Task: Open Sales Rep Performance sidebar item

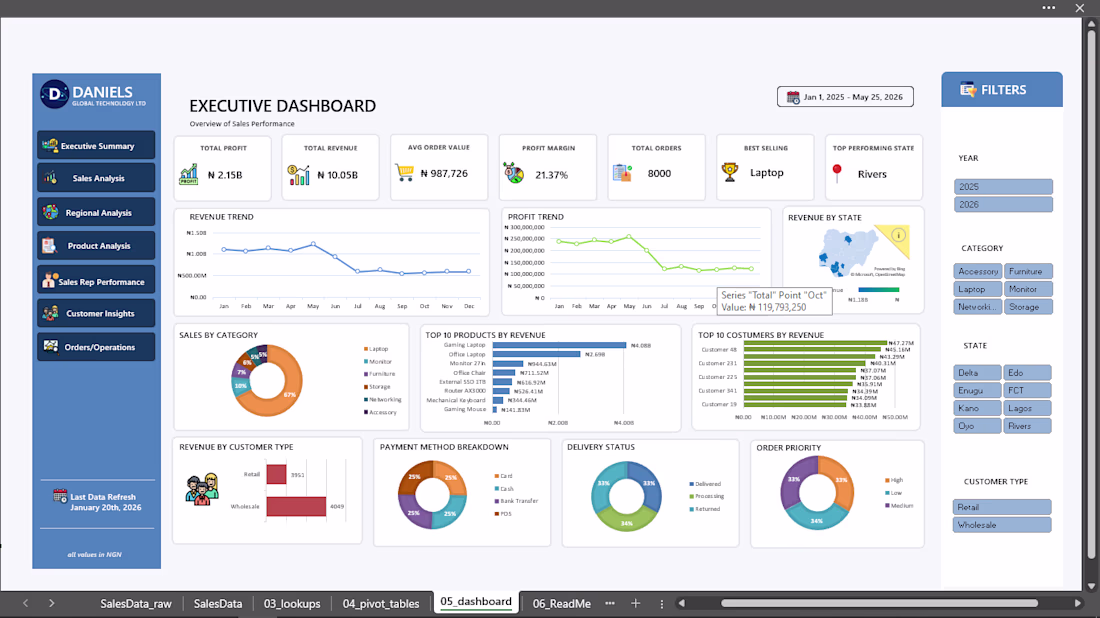Action: pyautogui.click(x=96, y=281)
